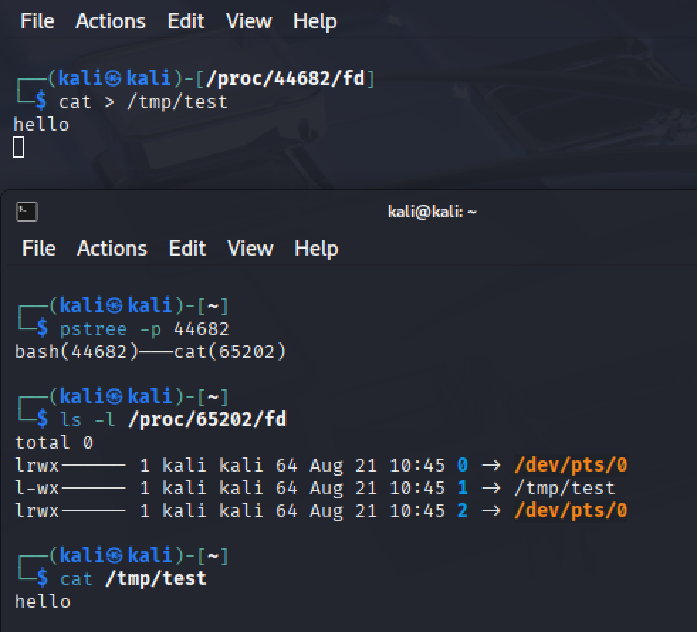
Task: Click the 'ls -l /proc/65202/fd' command
Action: (x=174, y=420)
